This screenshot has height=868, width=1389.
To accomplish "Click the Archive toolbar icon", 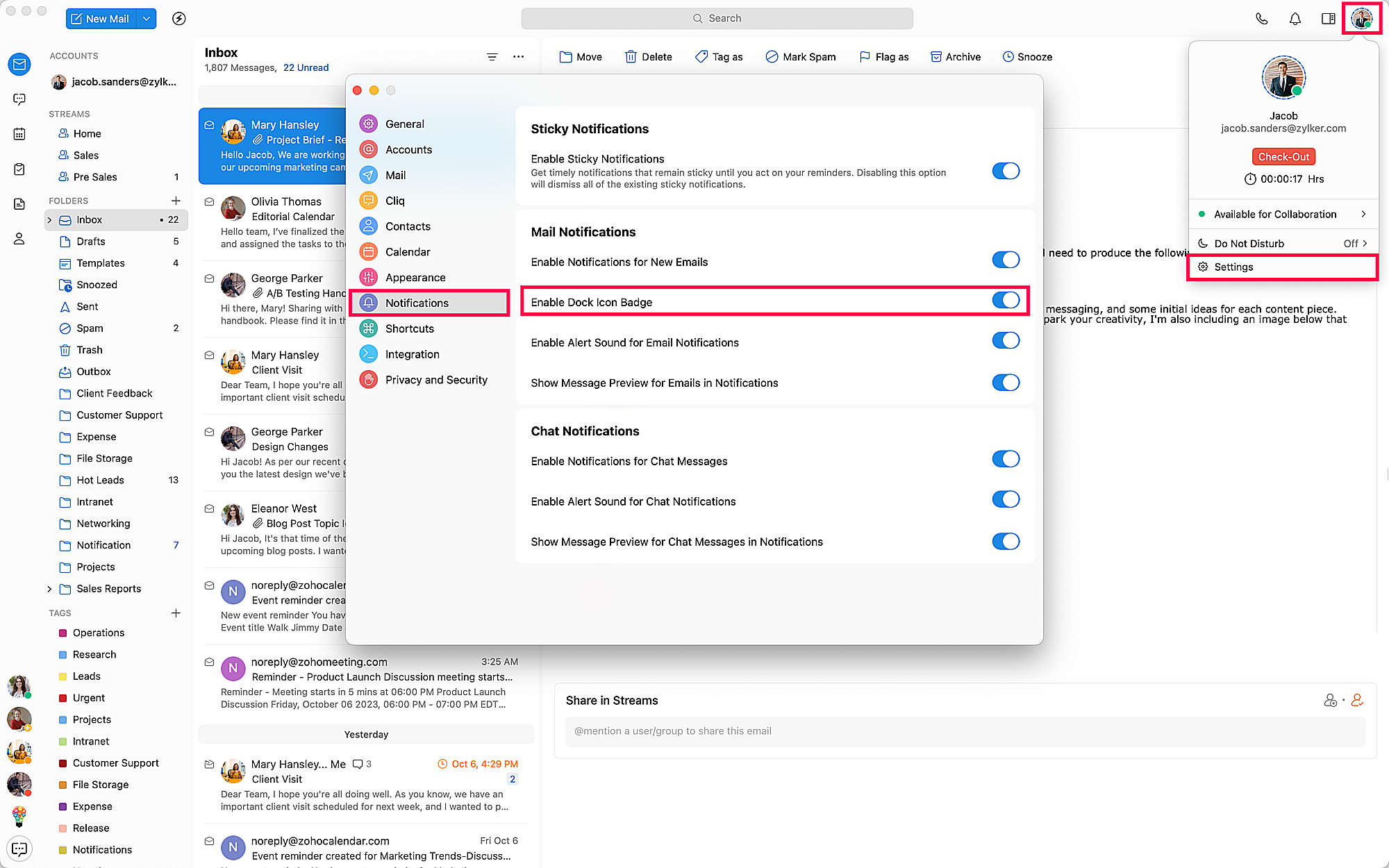I will 935,57.
